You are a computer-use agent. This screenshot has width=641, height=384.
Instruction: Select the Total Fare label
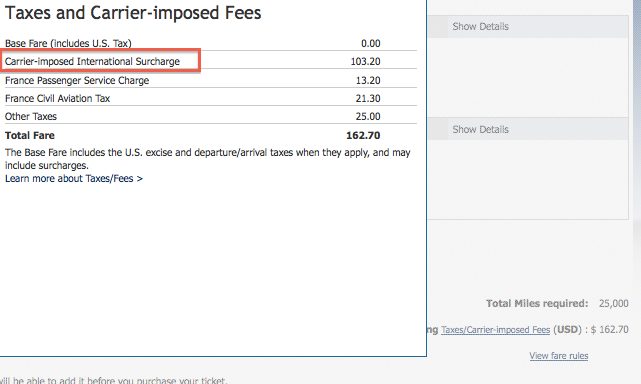coord(30,135)
